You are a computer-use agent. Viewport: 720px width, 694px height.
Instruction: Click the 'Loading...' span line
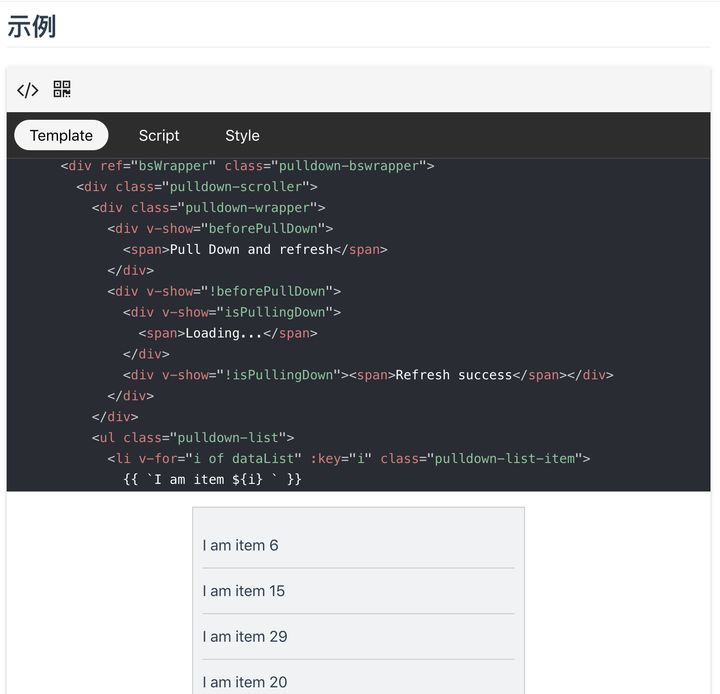tap(228, 333)
